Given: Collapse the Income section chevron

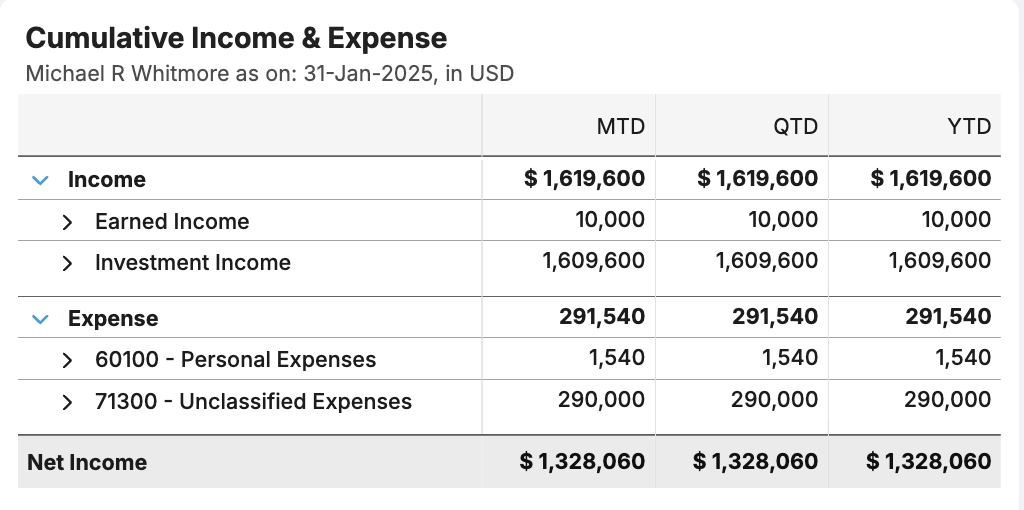Looking at the screenshot, I should click(40, 180).
